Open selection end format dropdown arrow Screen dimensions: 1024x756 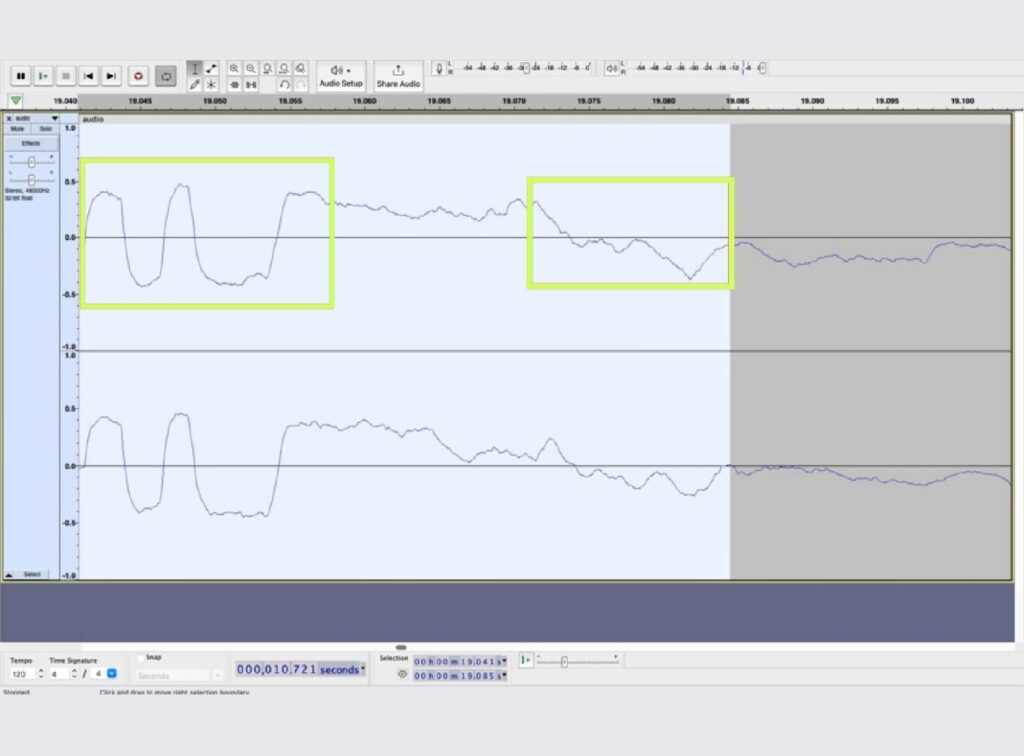[504, 676]
